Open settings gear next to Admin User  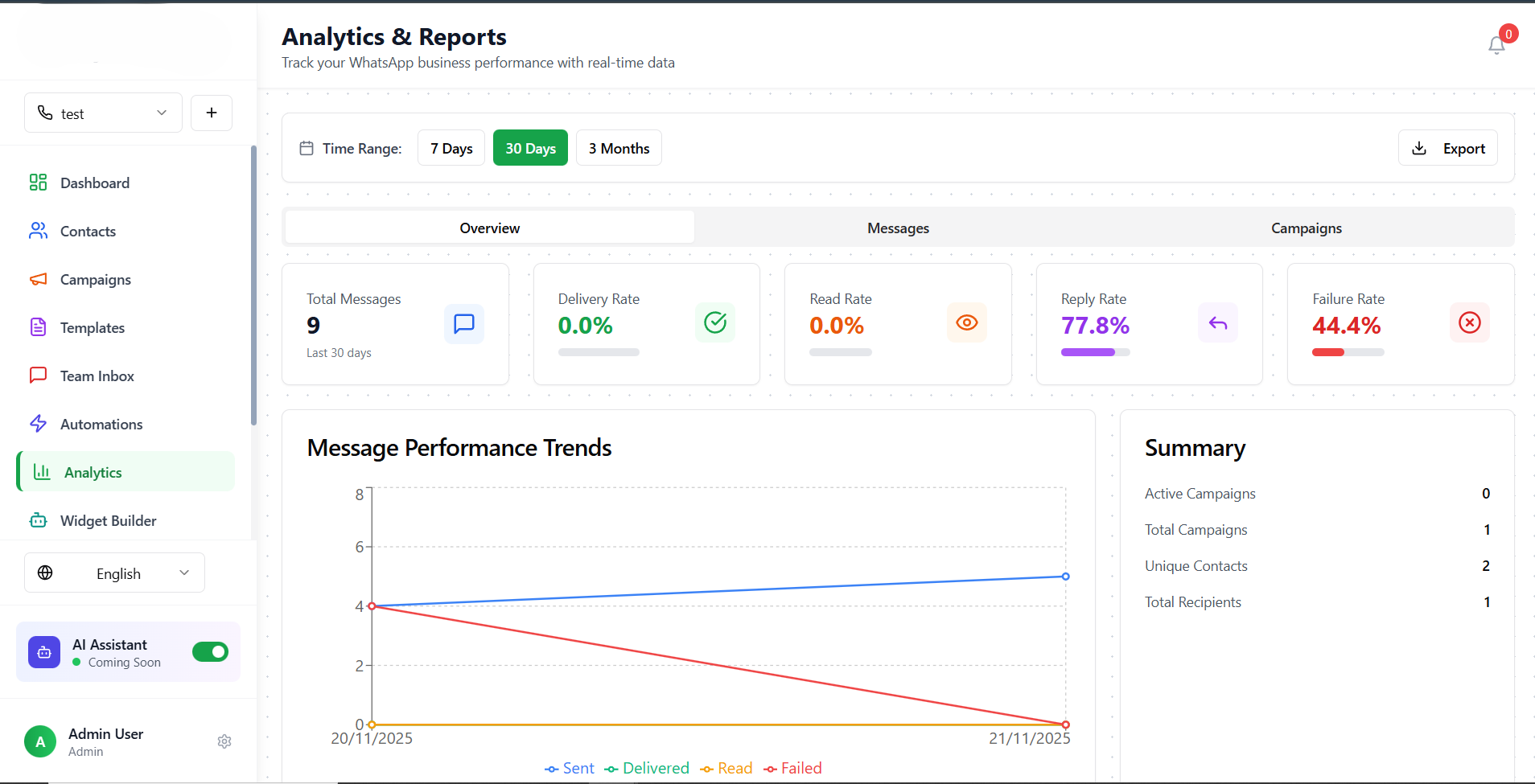click(224, 741)
